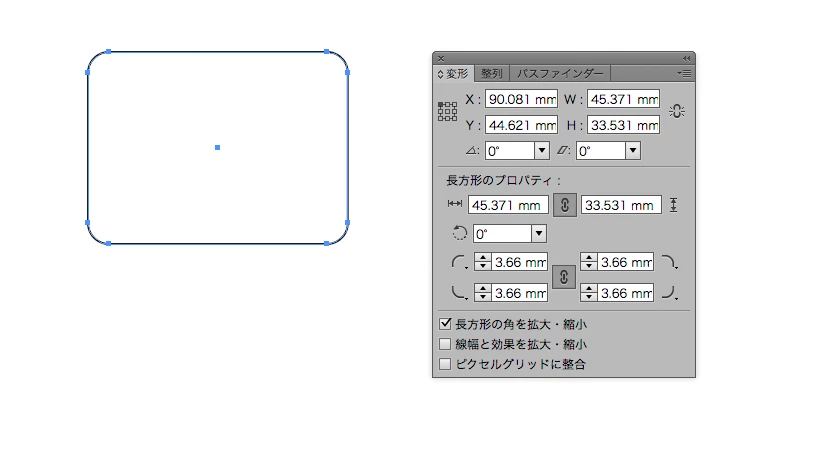
Task: Enable ピクセルグリッドに整合 checkbox
Action: (445, 364)
